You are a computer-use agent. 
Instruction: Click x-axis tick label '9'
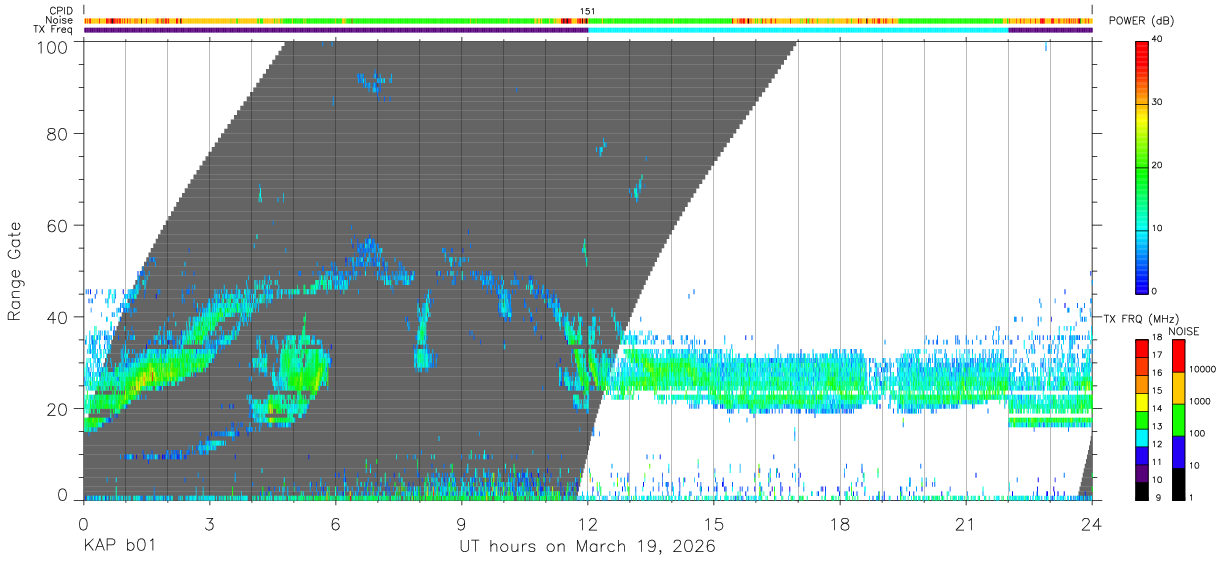click(x=462, y=523)
